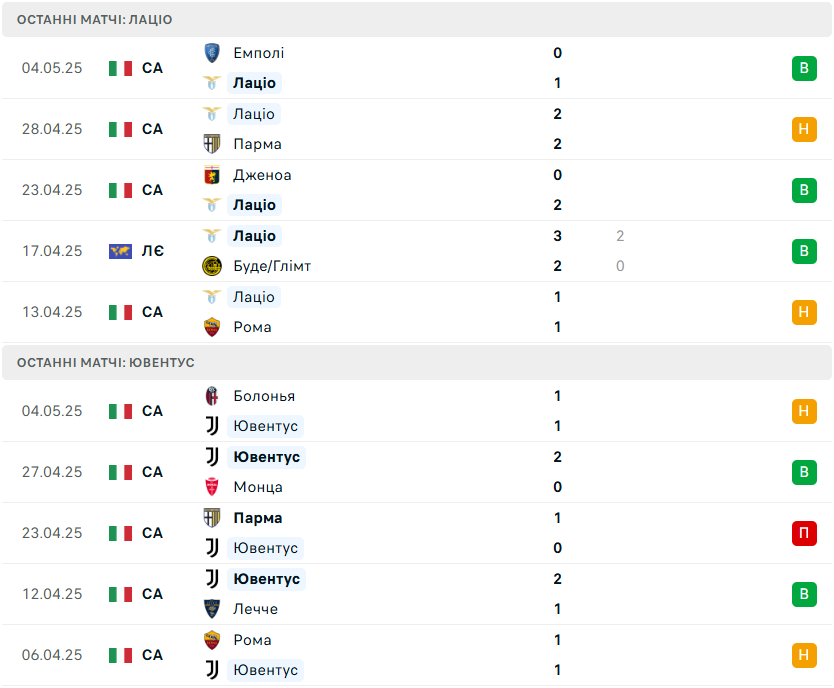Open the 12.04.25 Juventus–Lecce match row
This screenshot has width=834, height=688.
[x=417, y=594]
